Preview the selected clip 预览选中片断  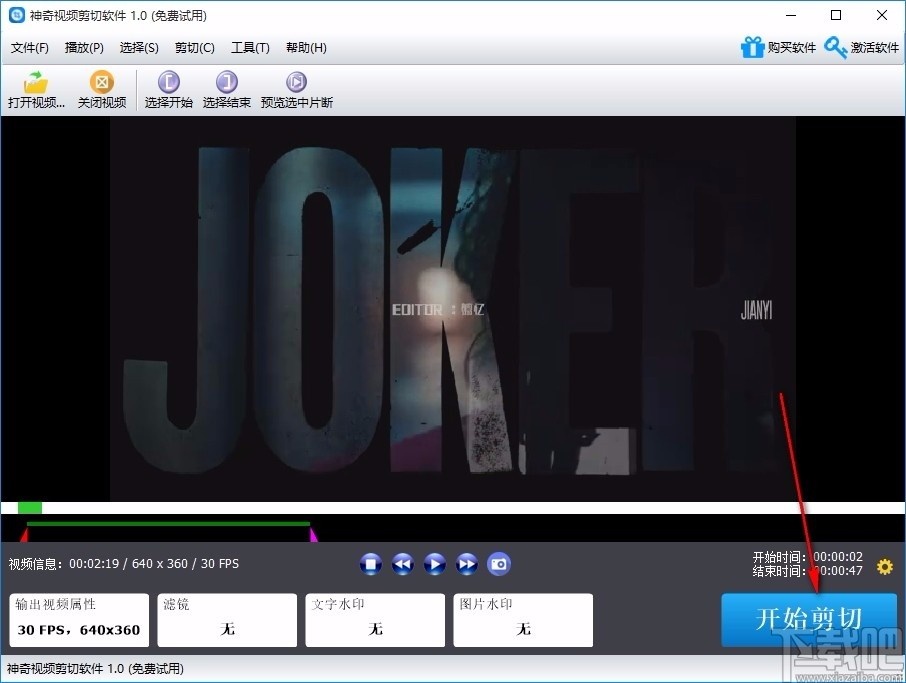click(x=296, y=90)
